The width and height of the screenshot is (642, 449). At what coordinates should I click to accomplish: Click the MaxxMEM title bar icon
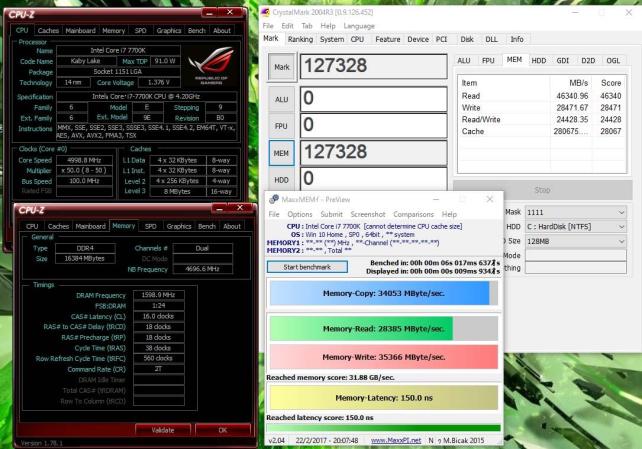(274, 199)
